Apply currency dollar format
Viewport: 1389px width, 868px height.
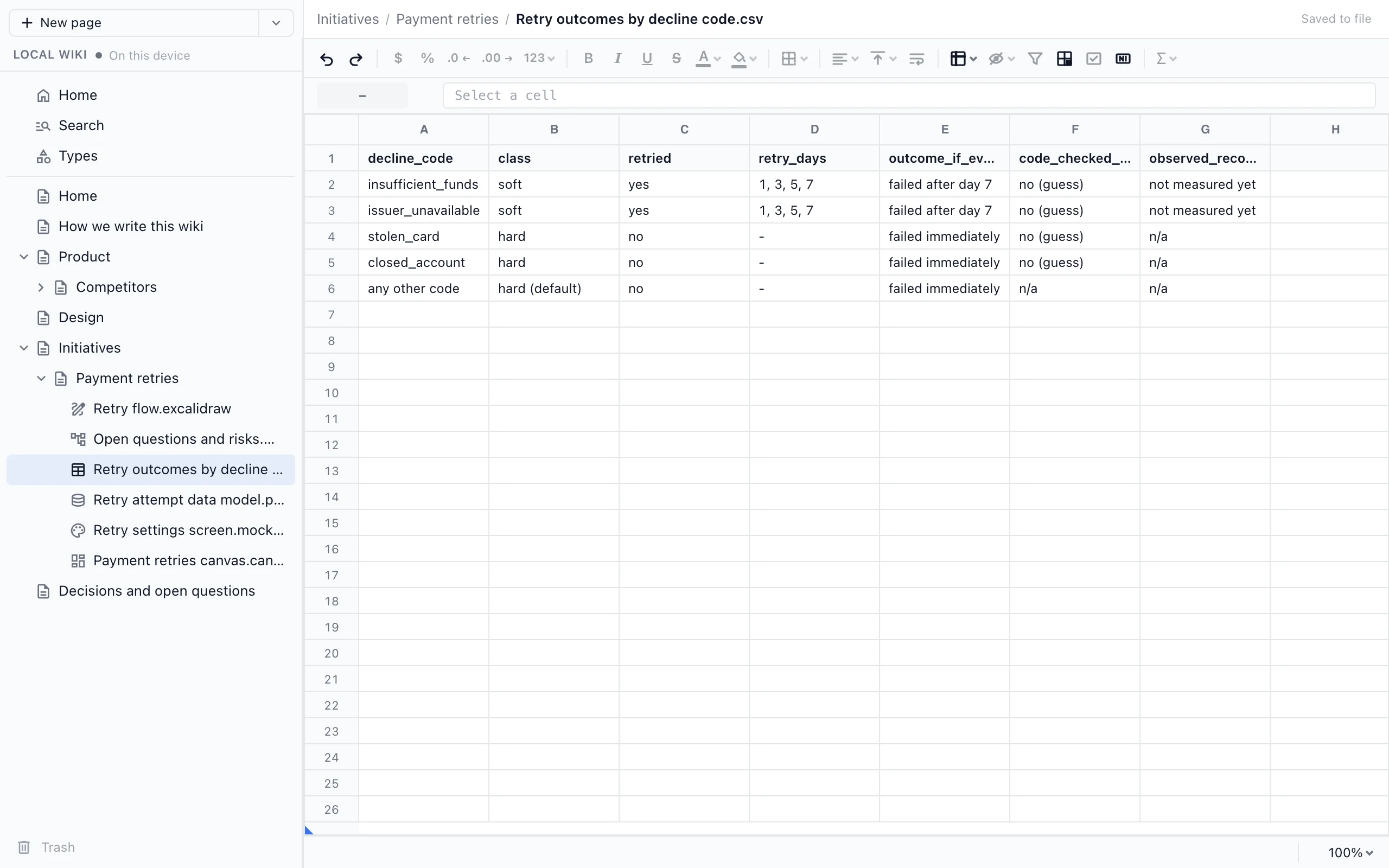pos(398,59)
